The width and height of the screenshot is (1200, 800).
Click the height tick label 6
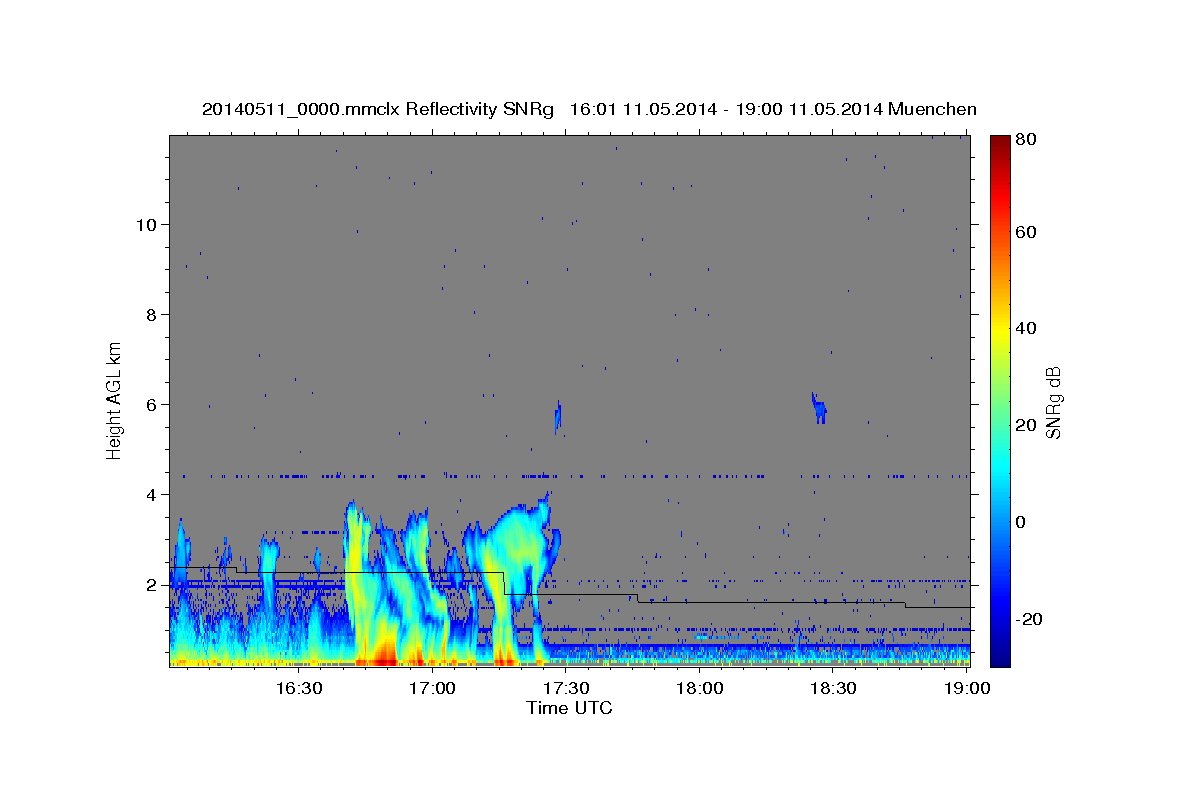tap(152, 405)
